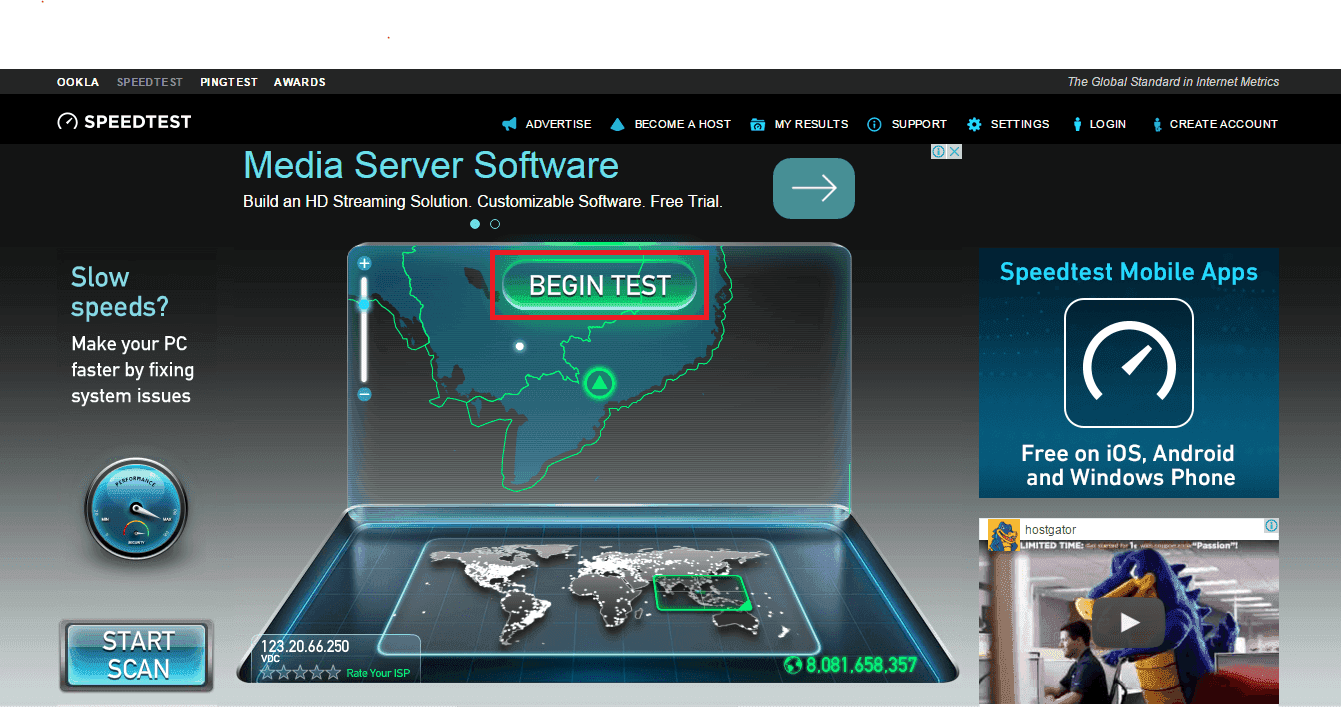Play the hostgator video ad
Screen dimensions: 1341x707
point(1129,623)
